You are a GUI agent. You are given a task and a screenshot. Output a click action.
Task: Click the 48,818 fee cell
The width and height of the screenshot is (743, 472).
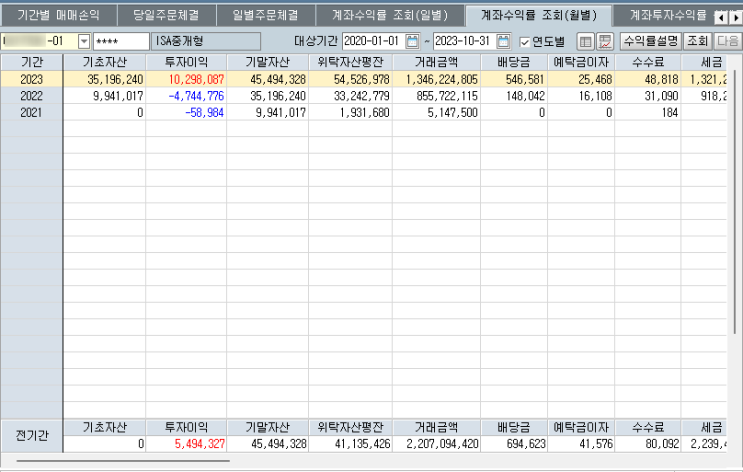click(x=648, y=79)
